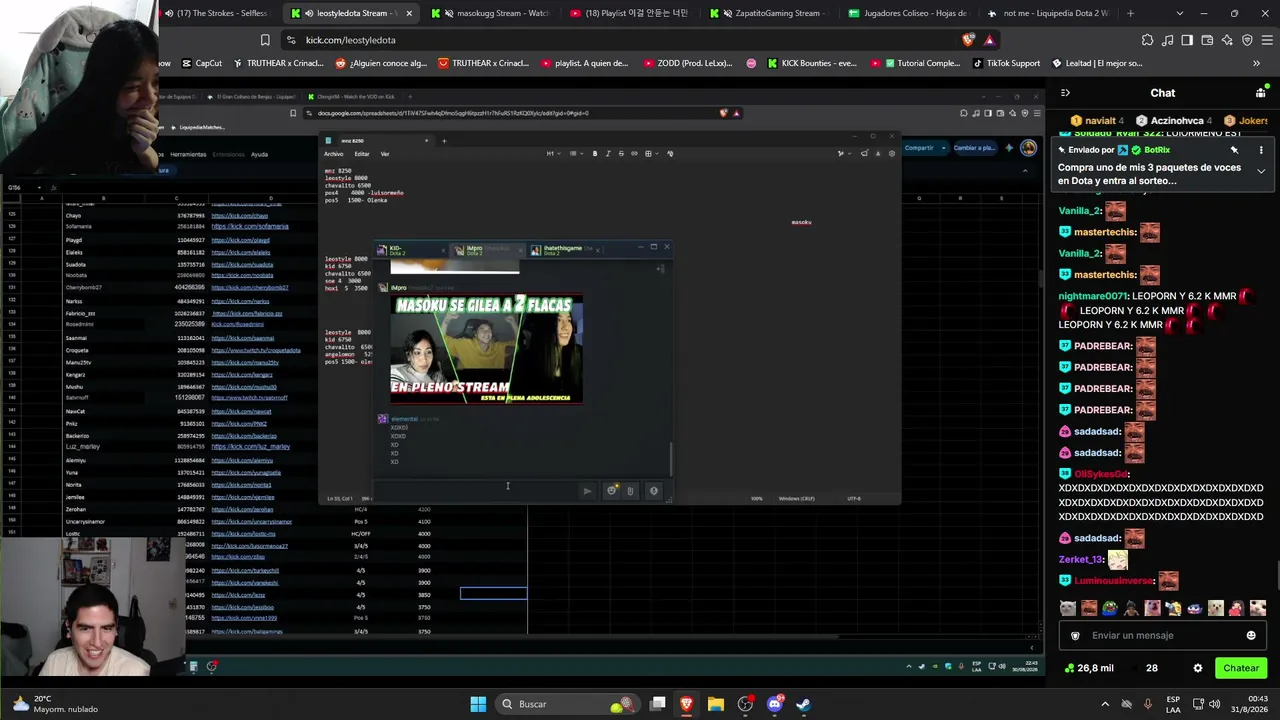Open Archivo menu in the streamed document
1280x720 pixels.
pyautogui.click(x=333, y=154)
